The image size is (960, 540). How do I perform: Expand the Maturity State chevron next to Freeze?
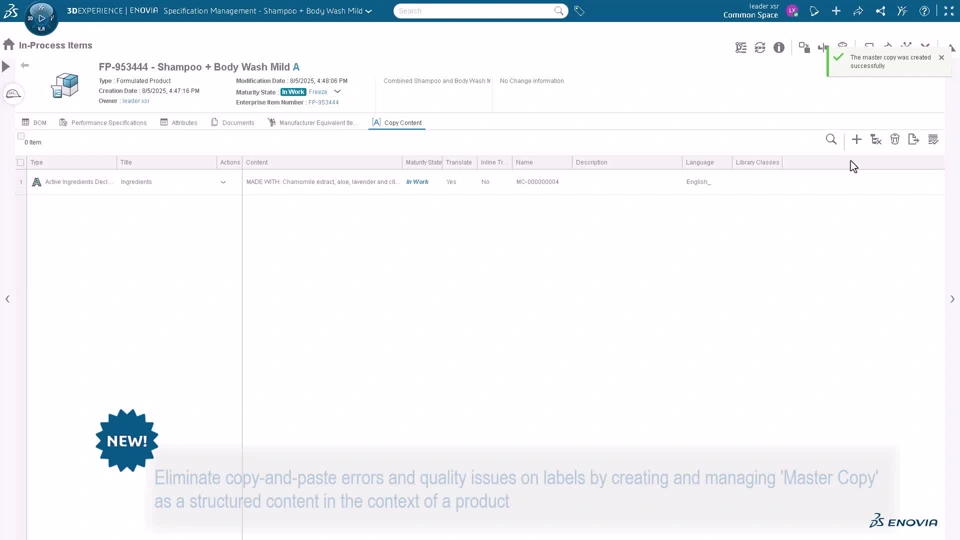pos(337,92)
